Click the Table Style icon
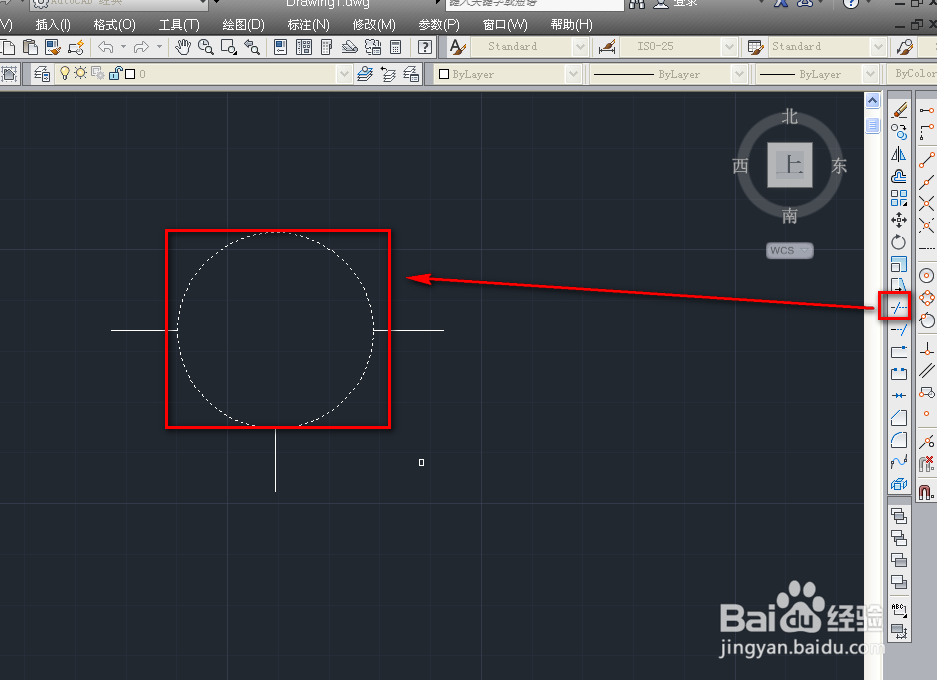Screen dimensions: 937x680 (756, 47)
